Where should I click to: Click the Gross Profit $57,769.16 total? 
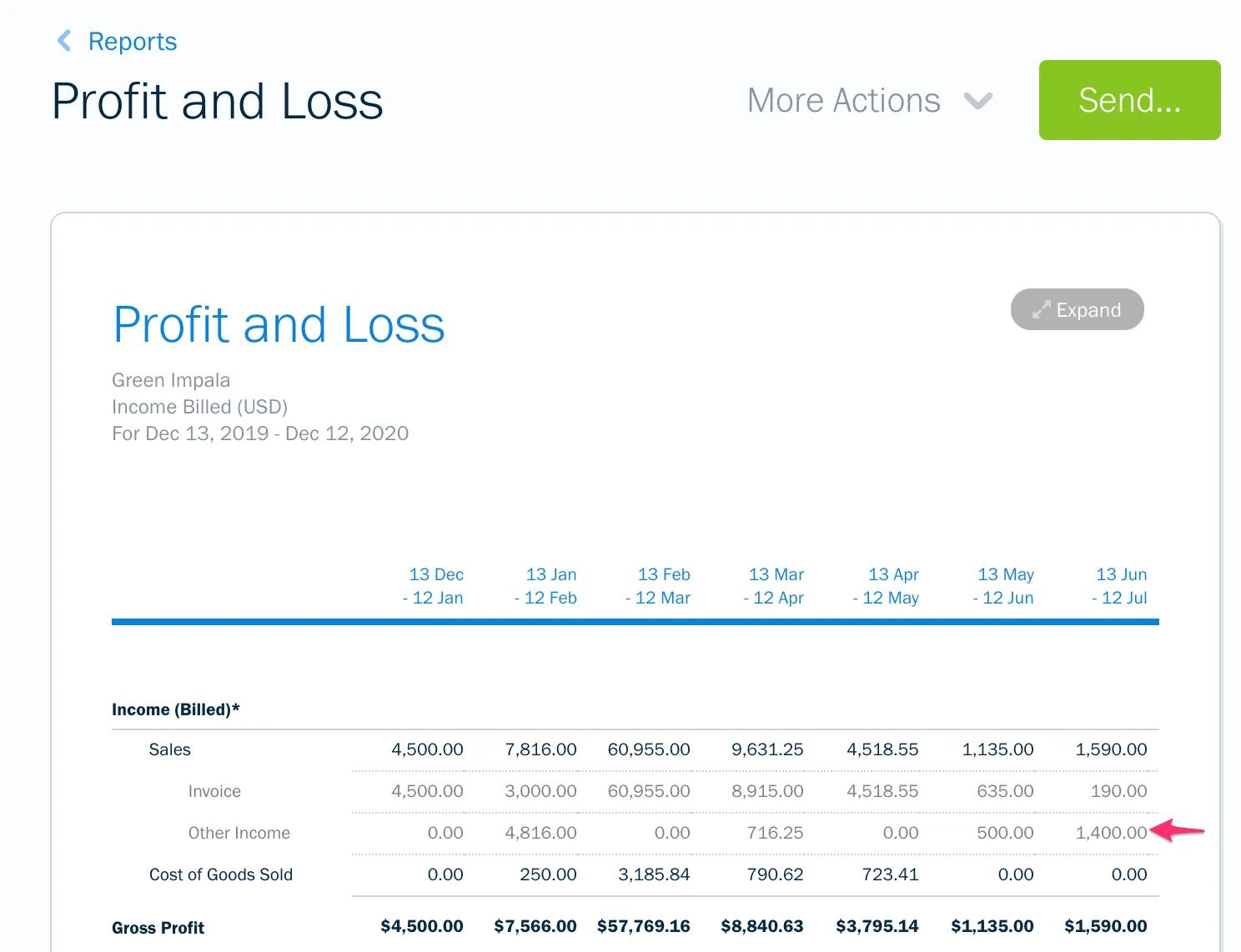point(644,926)
